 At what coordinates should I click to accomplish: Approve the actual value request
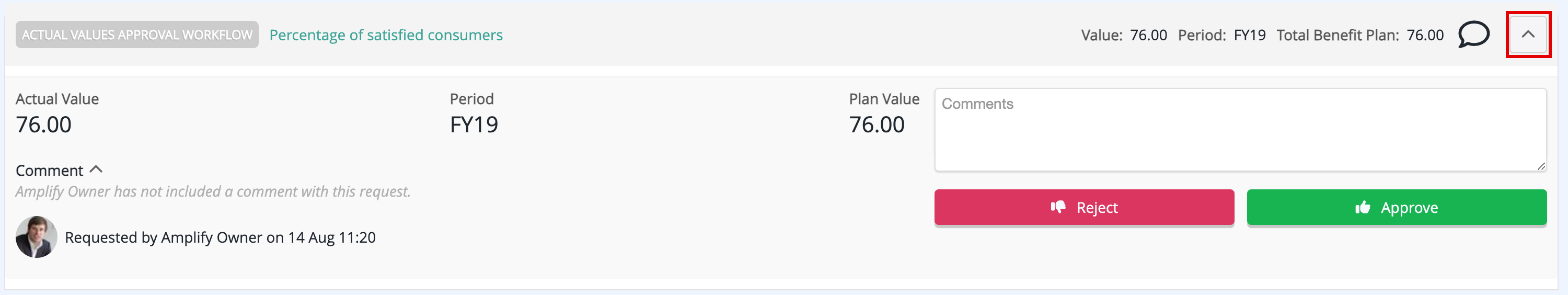click(x=1397, y=207)
